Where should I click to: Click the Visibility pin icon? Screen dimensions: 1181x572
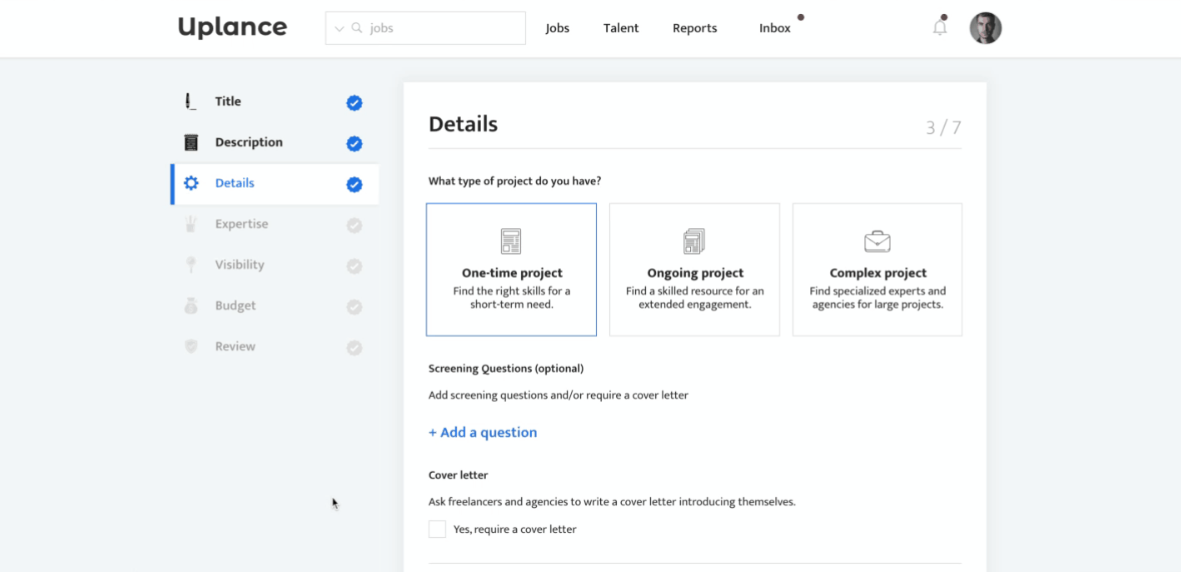click(x=191, y=265)
